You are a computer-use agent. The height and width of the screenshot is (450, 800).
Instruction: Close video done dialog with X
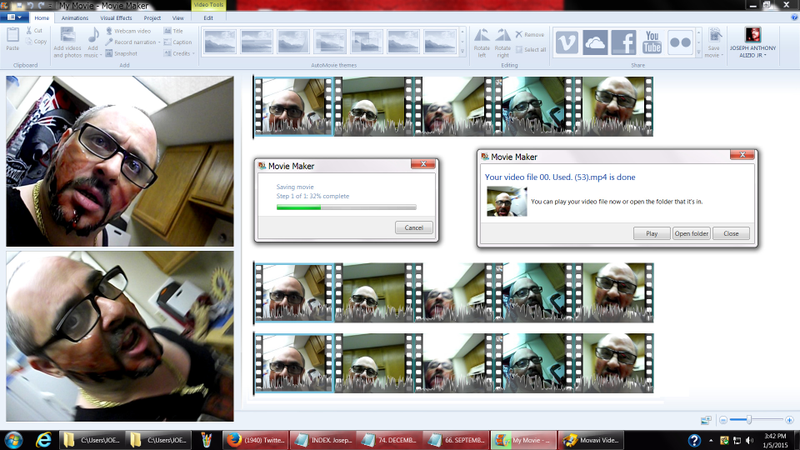[742, 155]
